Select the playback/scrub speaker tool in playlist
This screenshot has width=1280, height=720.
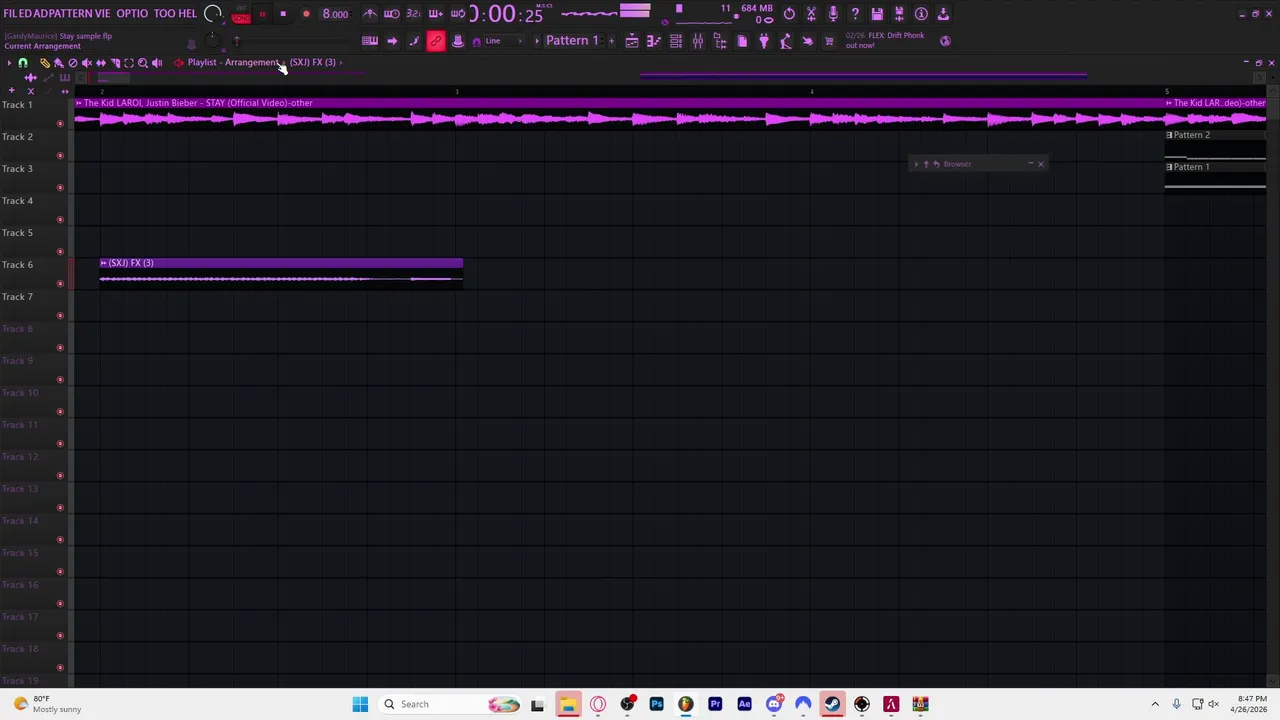[x=157, y=62]
